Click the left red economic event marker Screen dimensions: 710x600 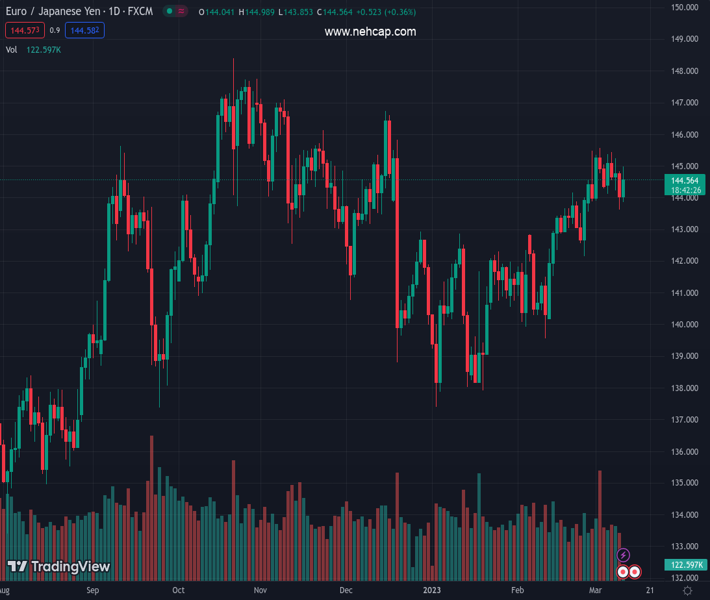point(623,572)
